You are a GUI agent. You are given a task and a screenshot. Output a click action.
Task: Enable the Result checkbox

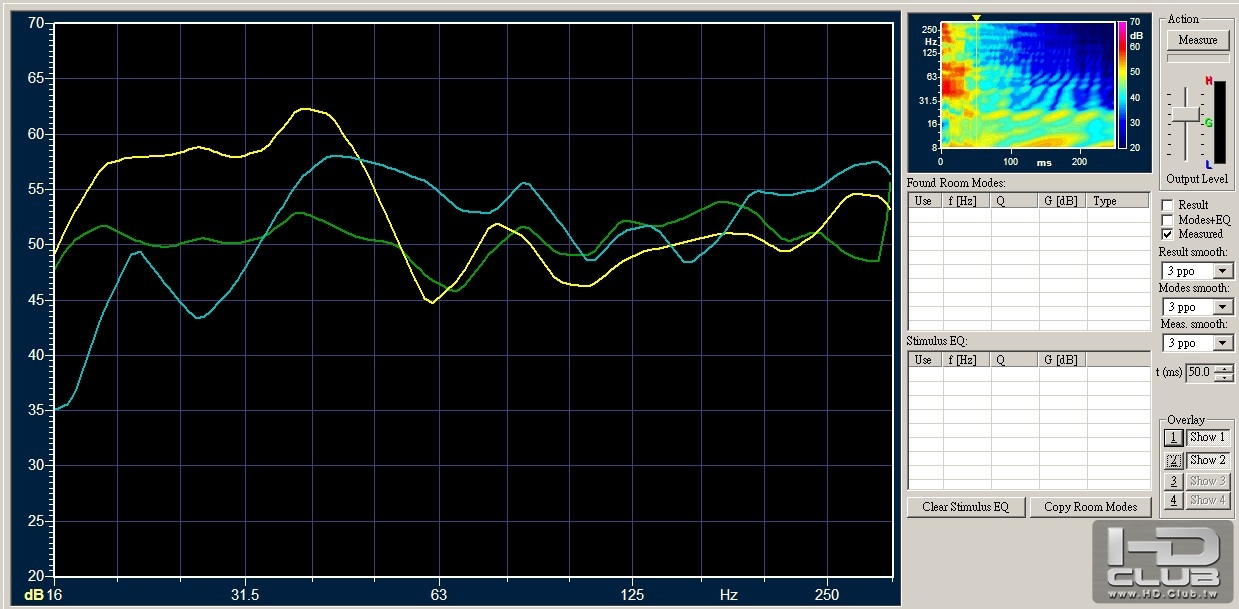pos(1167,205)
